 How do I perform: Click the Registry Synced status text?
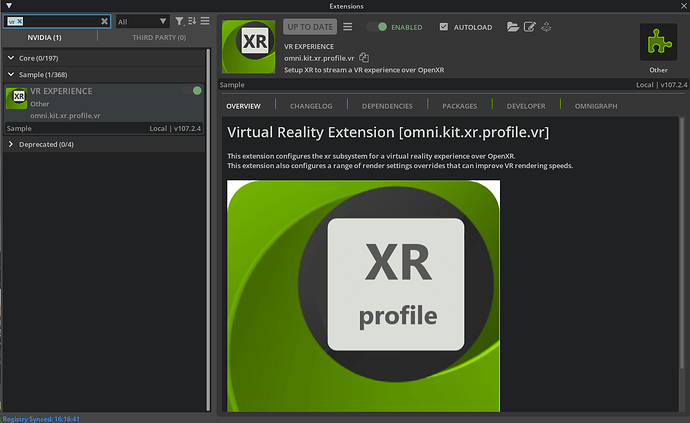41,419
